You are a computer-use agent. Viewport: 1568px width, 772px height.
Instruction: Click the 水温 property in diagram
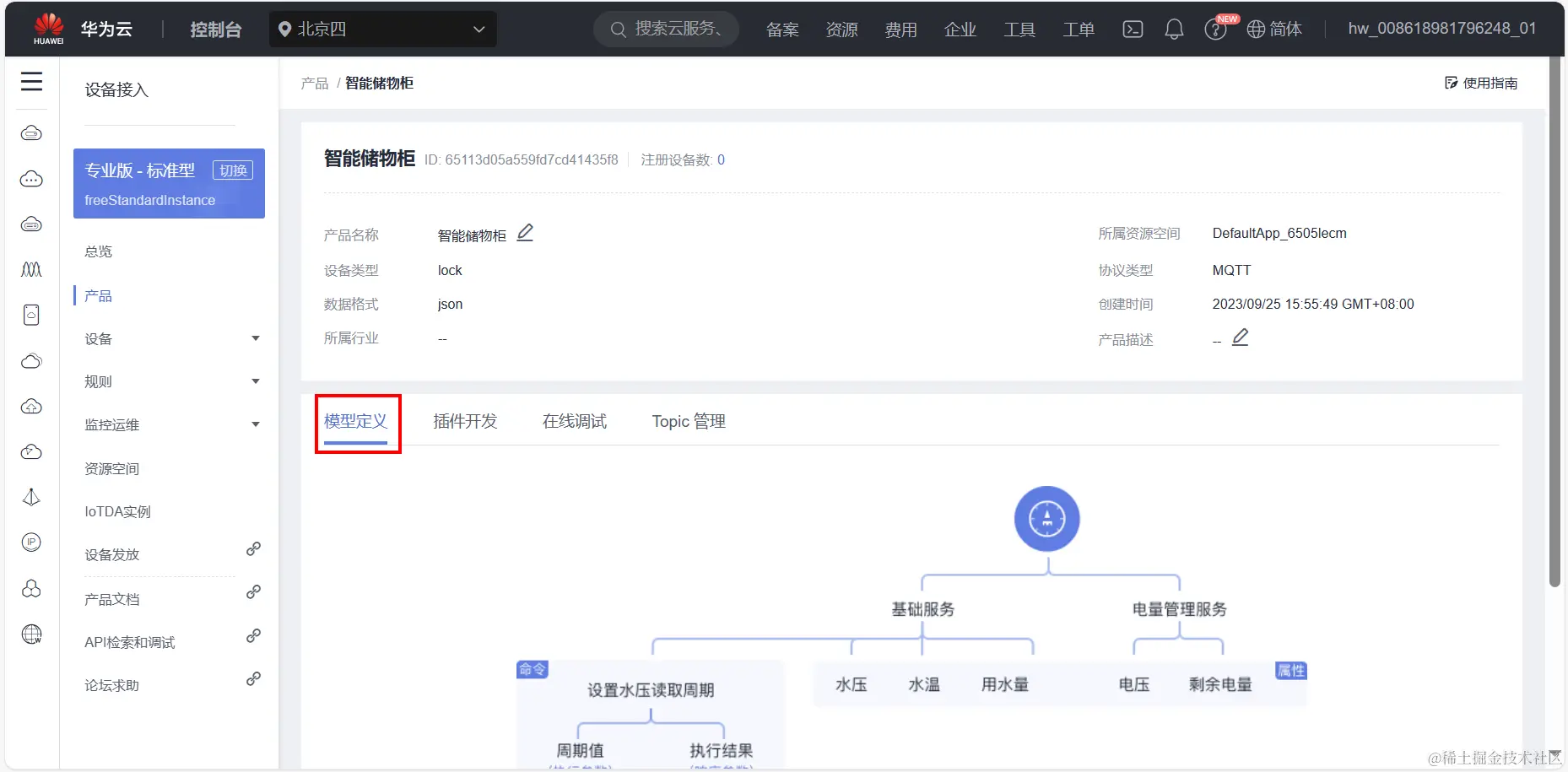click(x=923, y=685)
